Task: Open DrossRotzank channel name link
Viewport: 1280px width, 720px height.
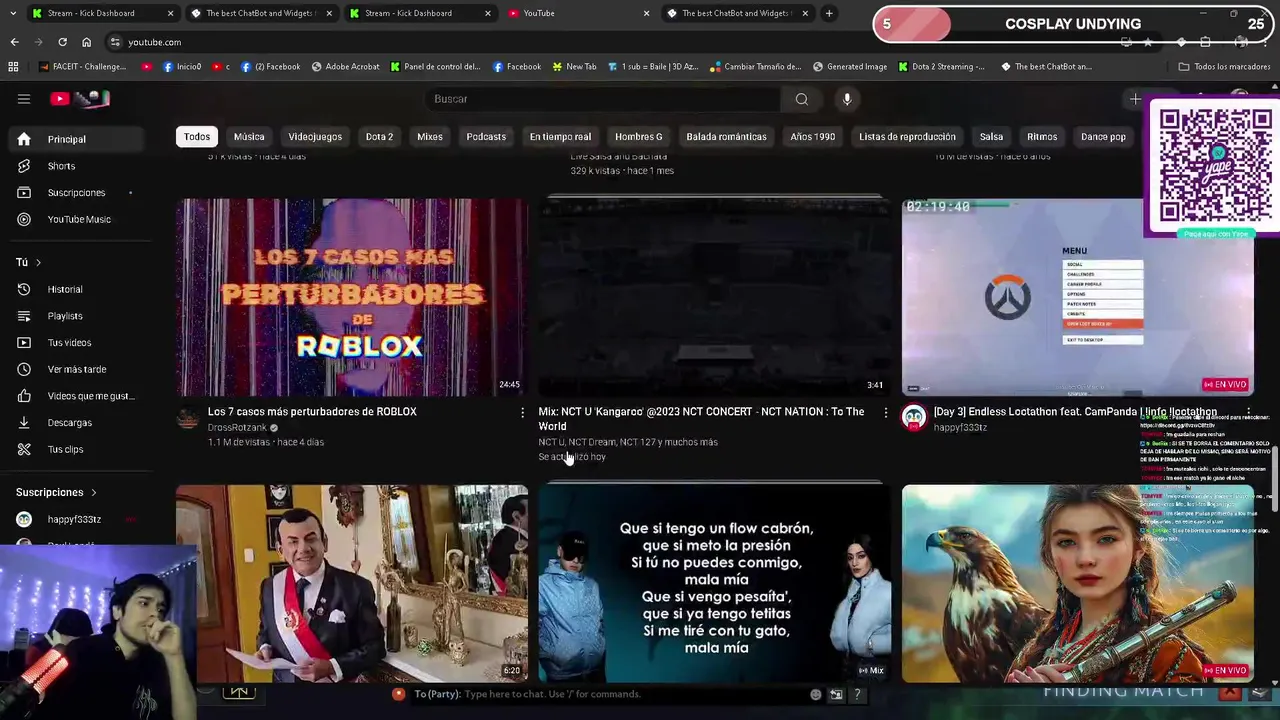Action: [x=237, y=428]
